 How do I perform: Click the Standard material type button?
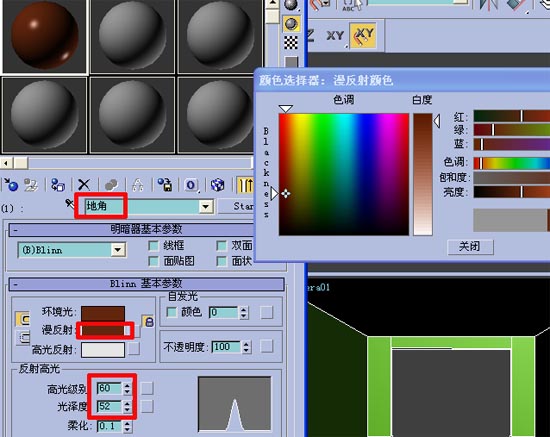point(236,206)
